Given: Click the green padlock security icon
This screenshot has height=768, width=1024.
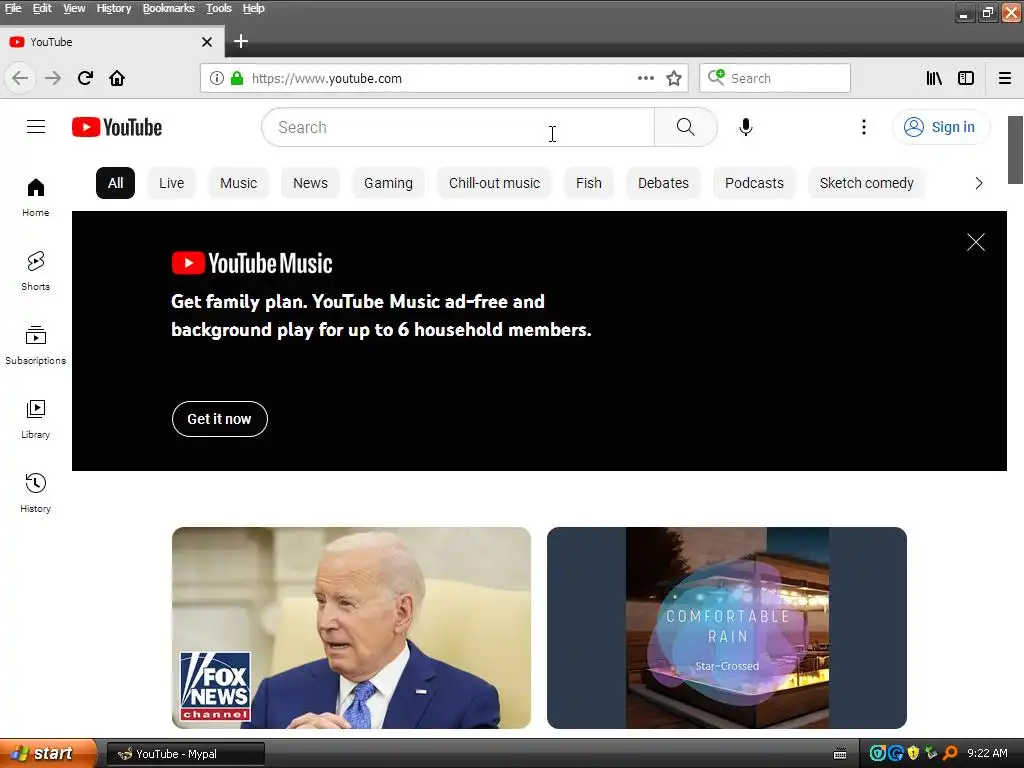Looking at the screenshot, I should point(237,78).
